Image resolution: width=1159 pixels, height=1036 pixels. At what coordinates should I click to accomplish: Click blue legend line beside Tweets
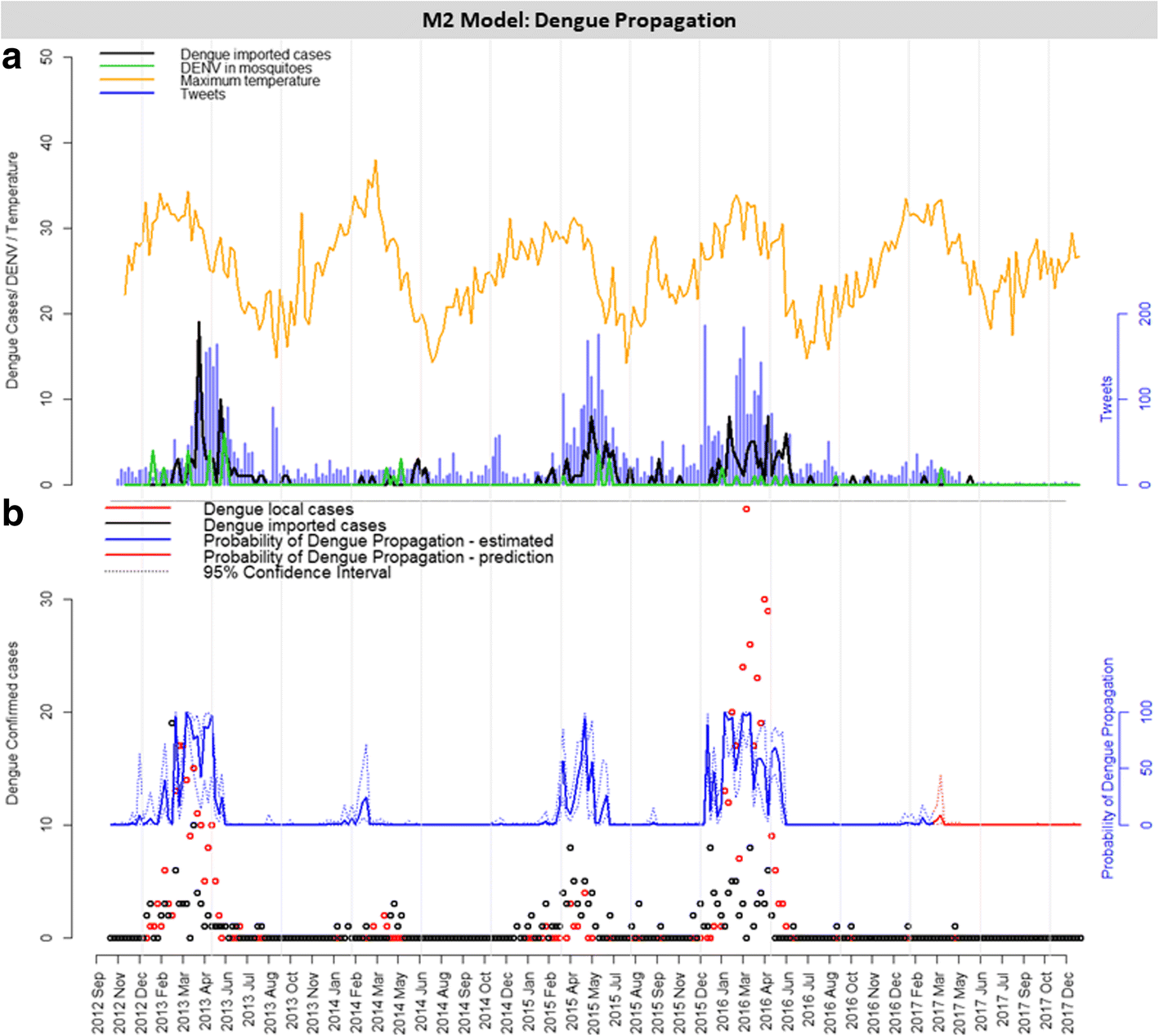tap(127, 93)
